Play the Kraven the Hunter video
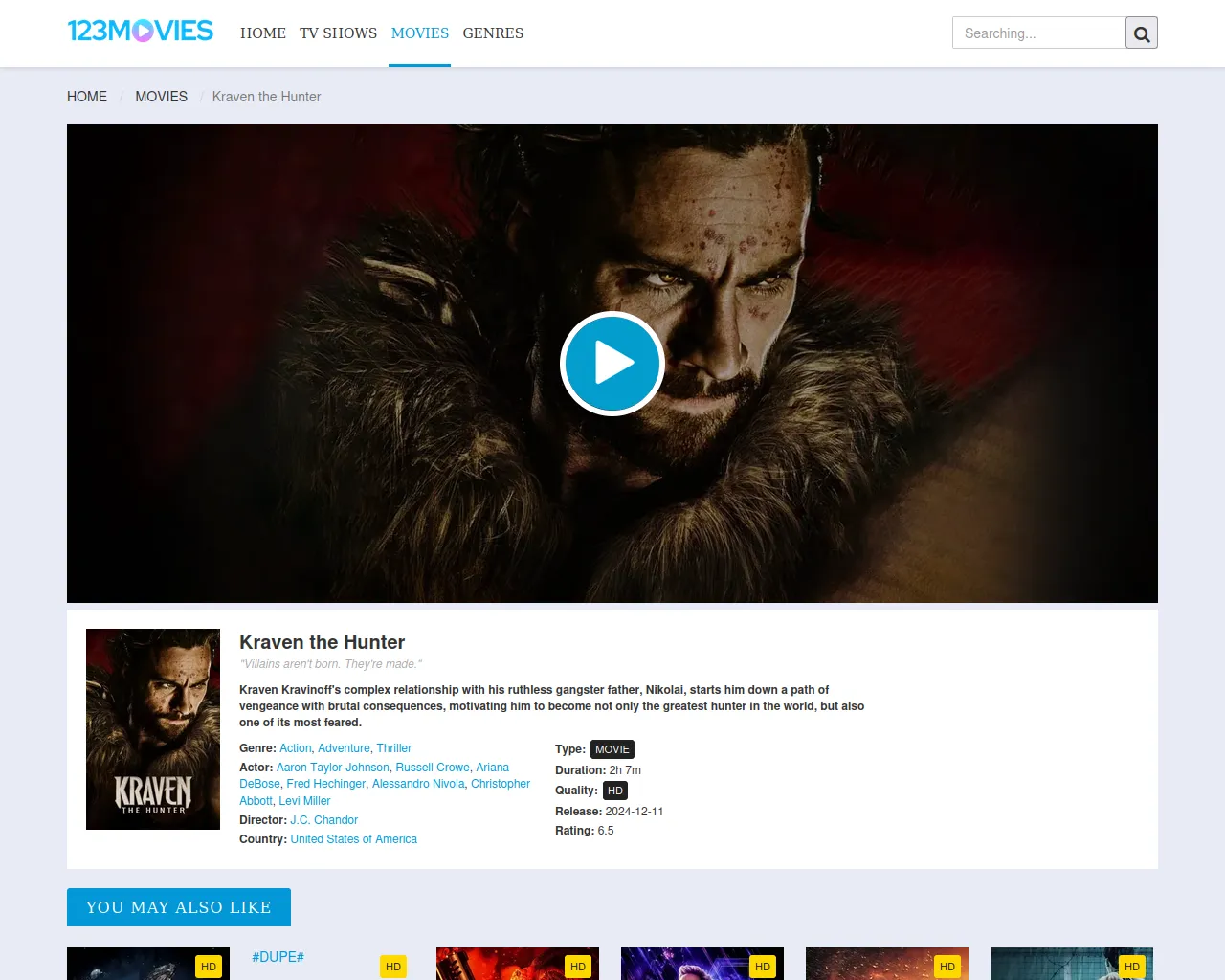1225x980 pixels. click(x=612, y=364)
